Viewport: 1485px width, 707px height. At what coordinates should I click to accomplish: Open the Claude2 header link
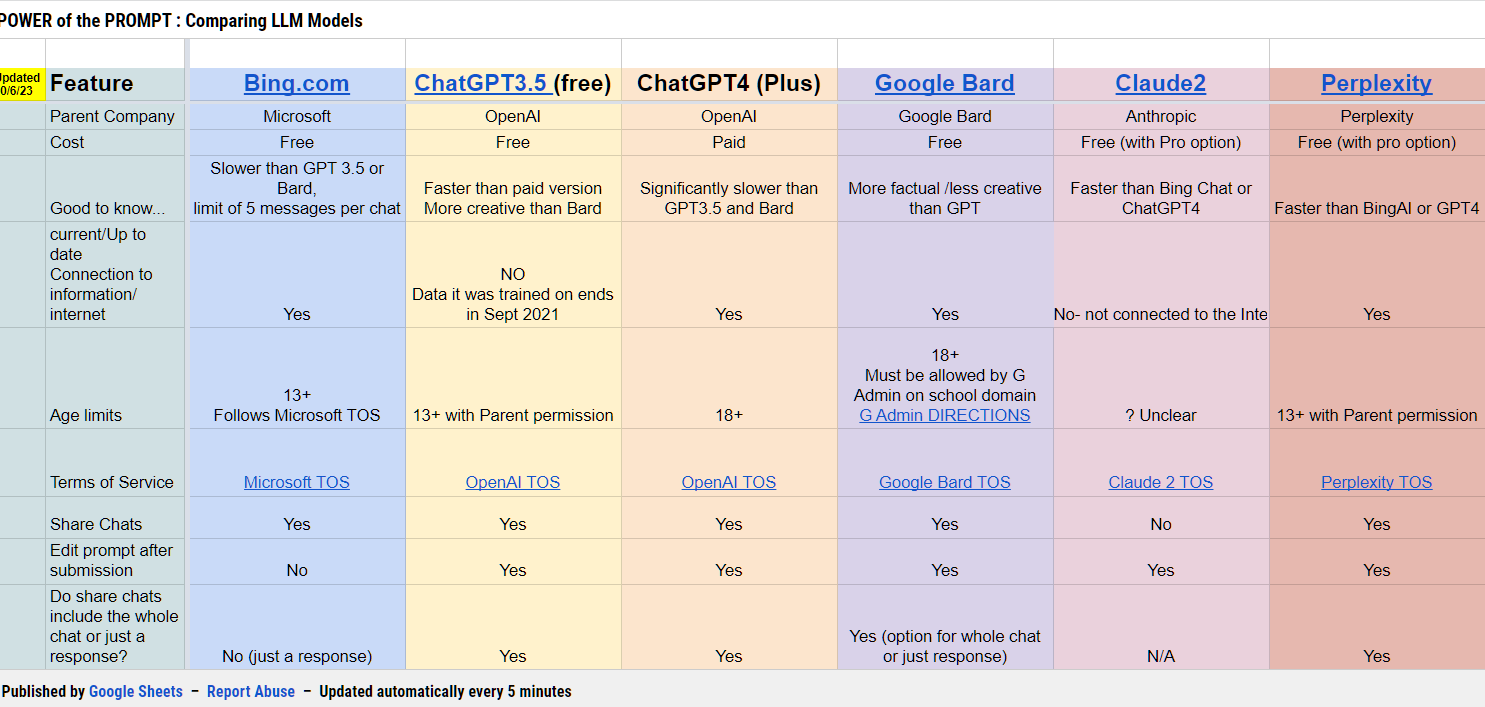[x=1160, y=84]
